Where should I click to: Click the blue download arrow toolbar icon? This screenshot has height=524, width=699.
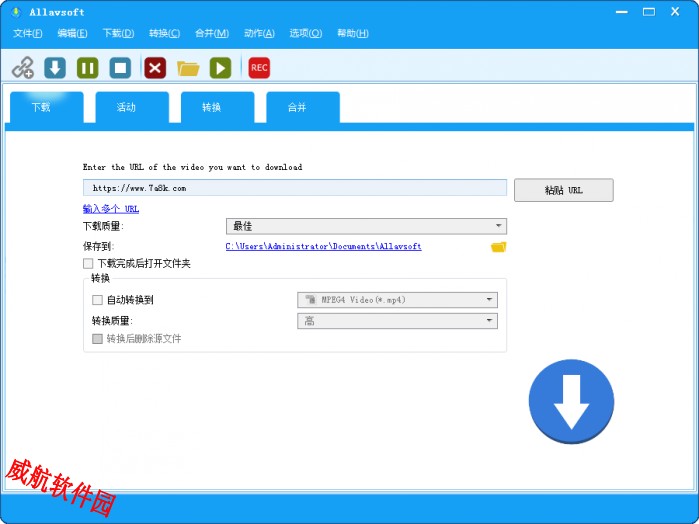[55, 68]
